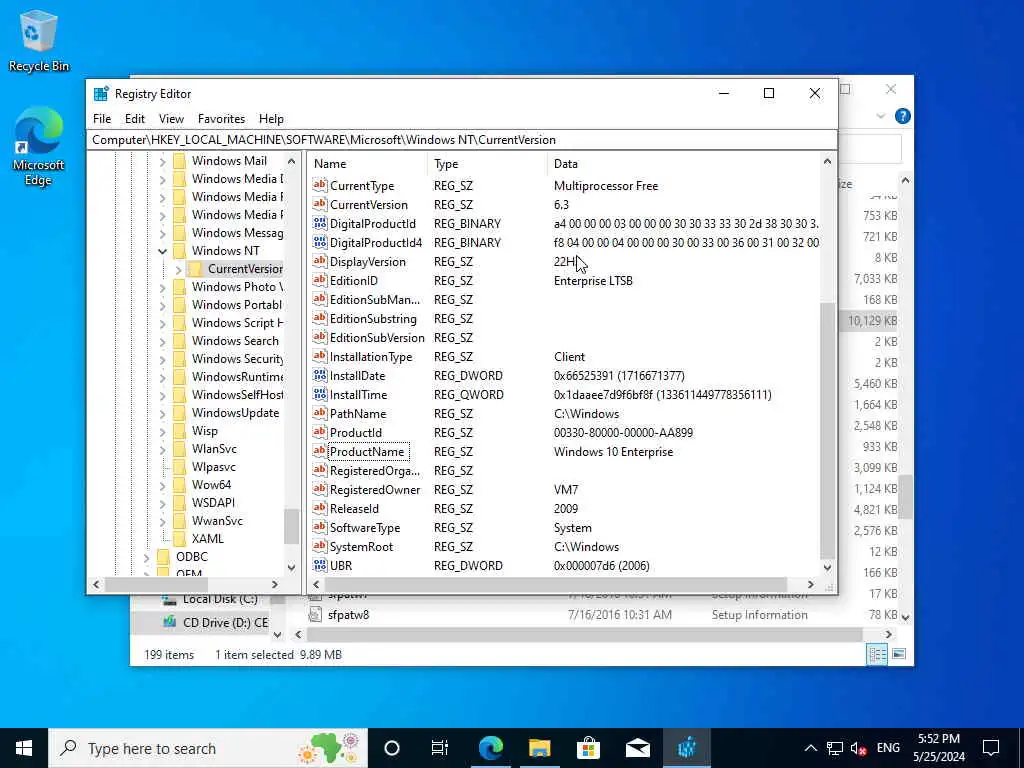Click the Registry Editor title bar icon

pos(101,93)
